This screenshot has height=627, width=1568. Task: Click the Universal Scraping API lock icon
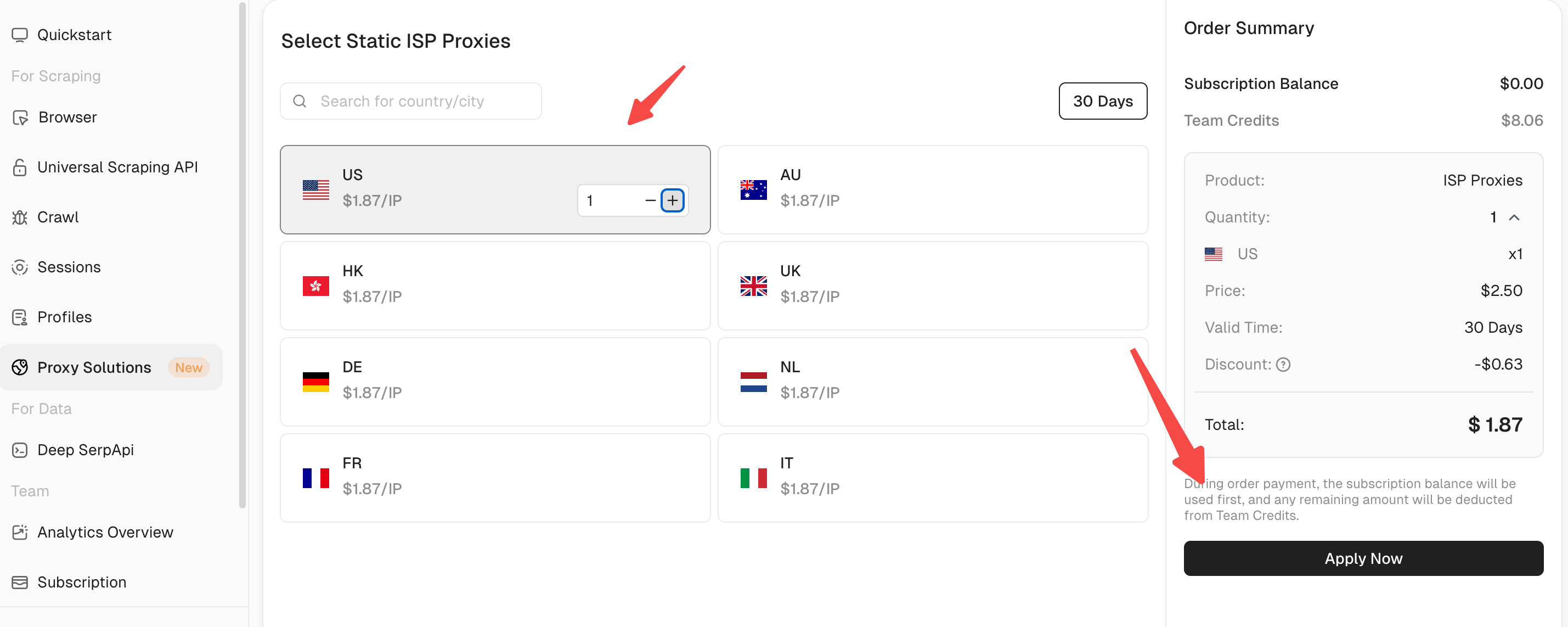[20, 167]
